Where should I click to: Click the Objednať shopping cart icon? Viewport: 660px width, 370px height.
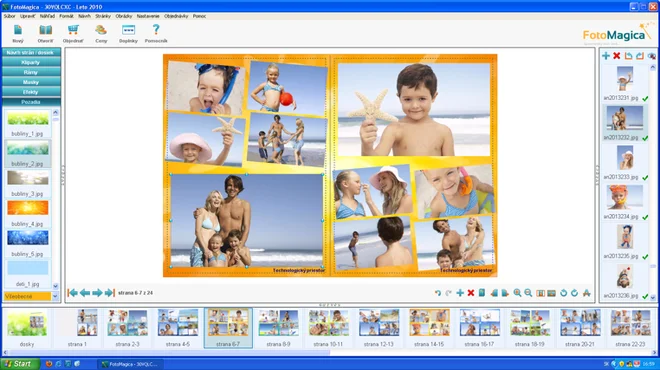[x=73, y=30]
